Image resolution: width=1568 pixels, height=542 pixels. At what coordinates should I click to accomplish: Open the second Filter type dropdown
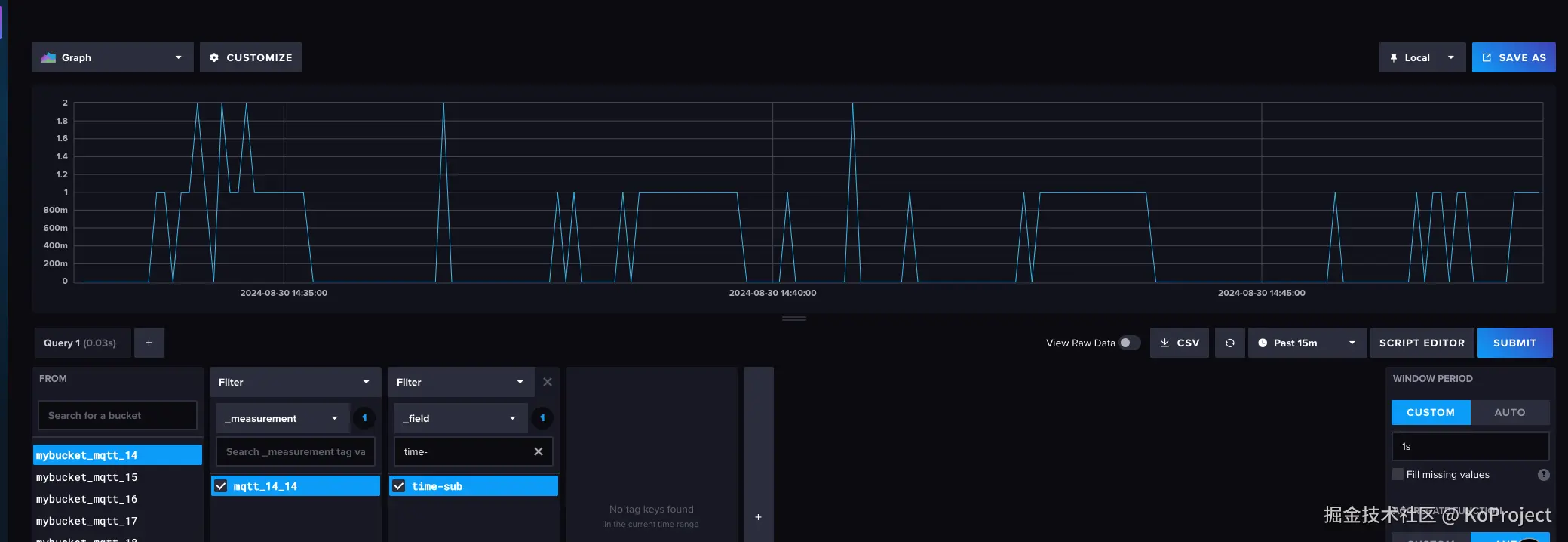coord(461,382)
